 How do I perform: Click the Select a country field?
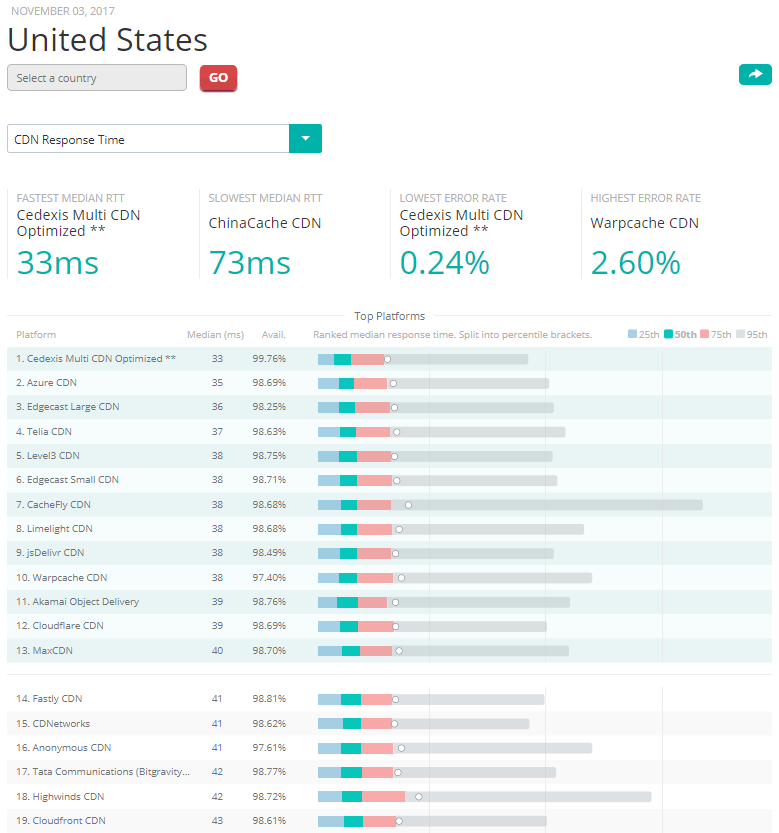coord(97,78)
